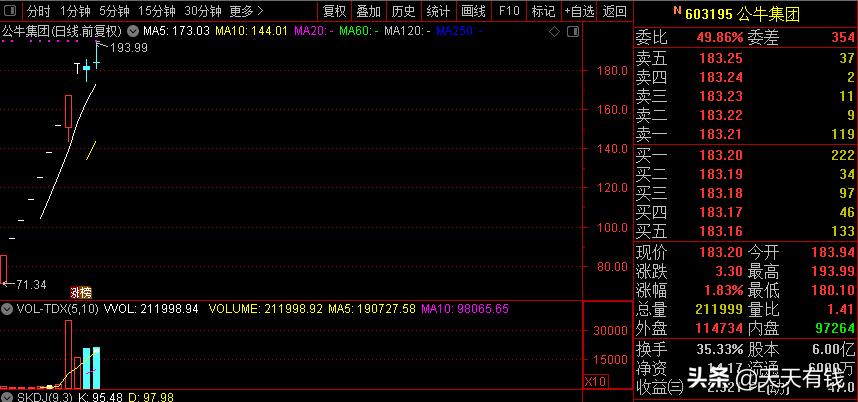Open dropdown next to 公牛集团(日线.前复权)
858x402 pixels.
tap(131, 31)
